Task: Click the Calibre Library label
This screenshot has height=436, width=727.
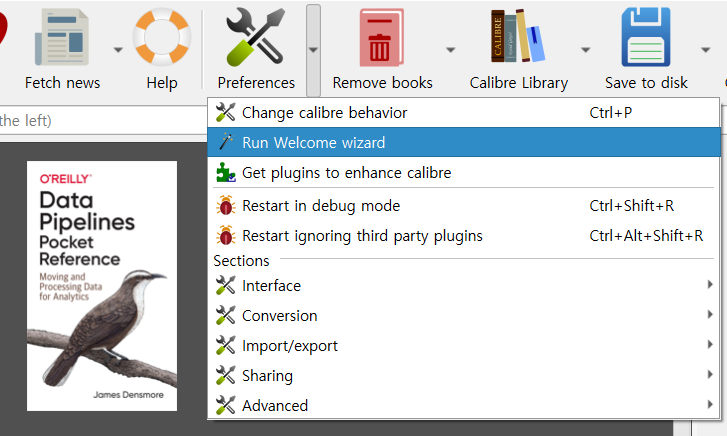Action: [x=519, y=83]
